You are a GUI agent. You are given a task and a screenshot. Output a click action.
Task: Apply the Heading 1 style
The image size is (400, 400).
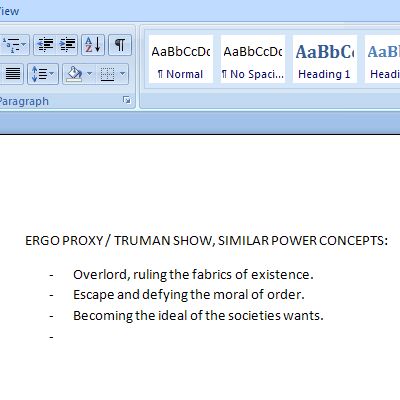[325, 59]
